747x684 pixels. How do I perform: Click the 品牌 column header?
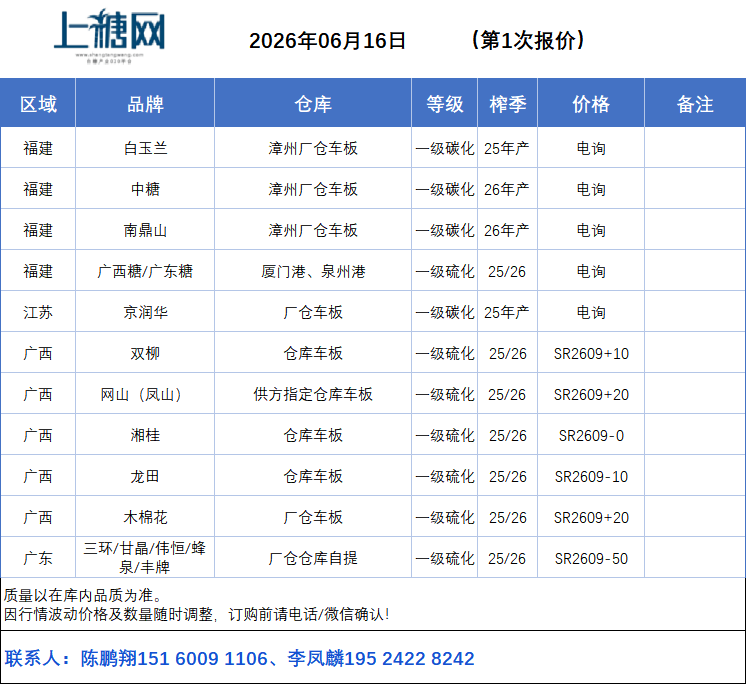pos(145,103)
